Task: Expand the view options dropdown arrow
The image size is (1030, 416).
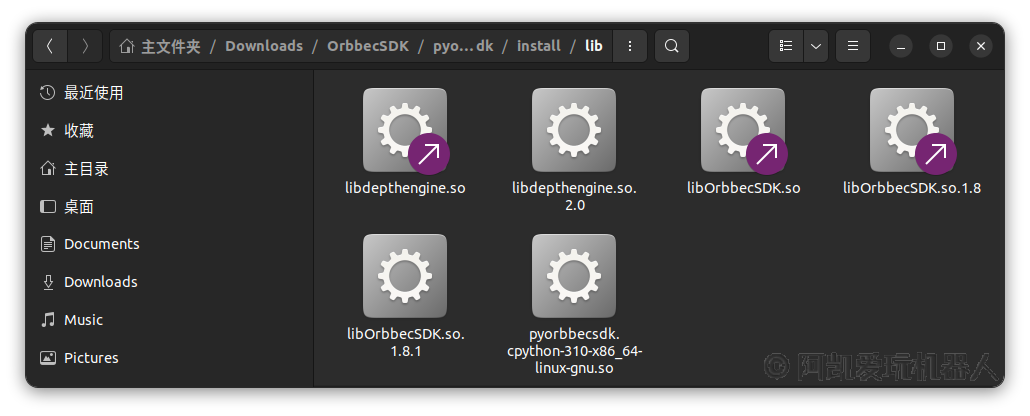Action: point(816,46)
